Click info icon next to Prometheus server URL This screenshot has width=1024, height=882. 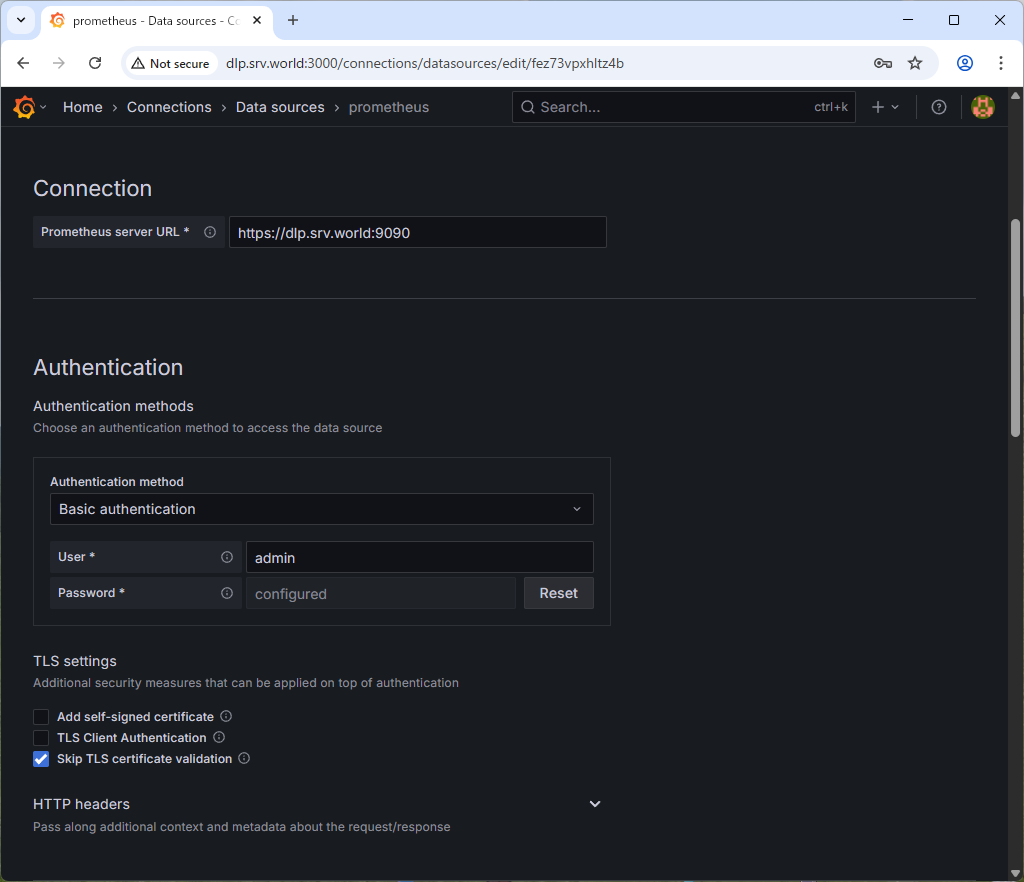[210, 232]
